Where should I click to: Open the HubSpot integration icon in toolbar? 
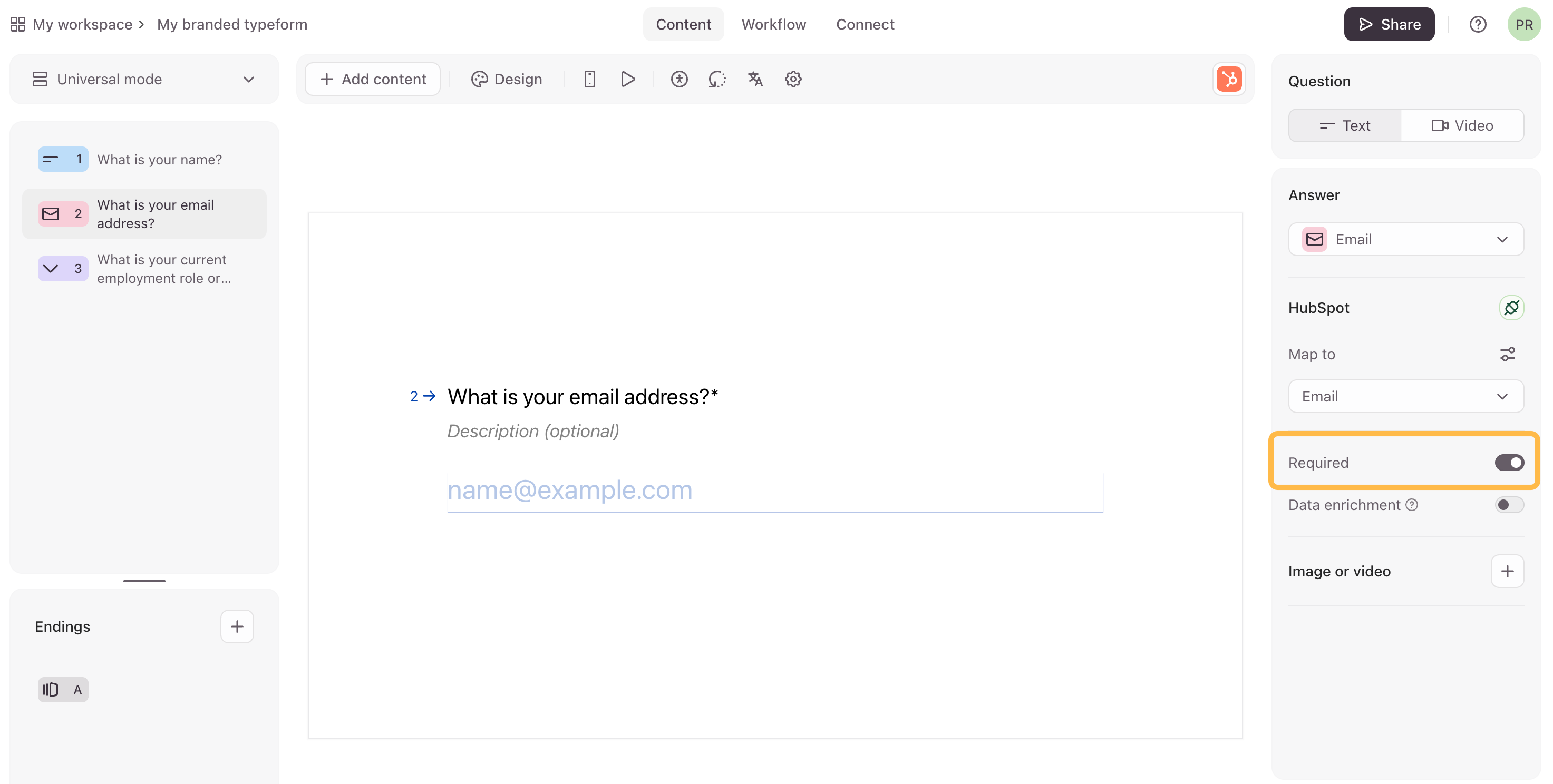point(1229,79)
